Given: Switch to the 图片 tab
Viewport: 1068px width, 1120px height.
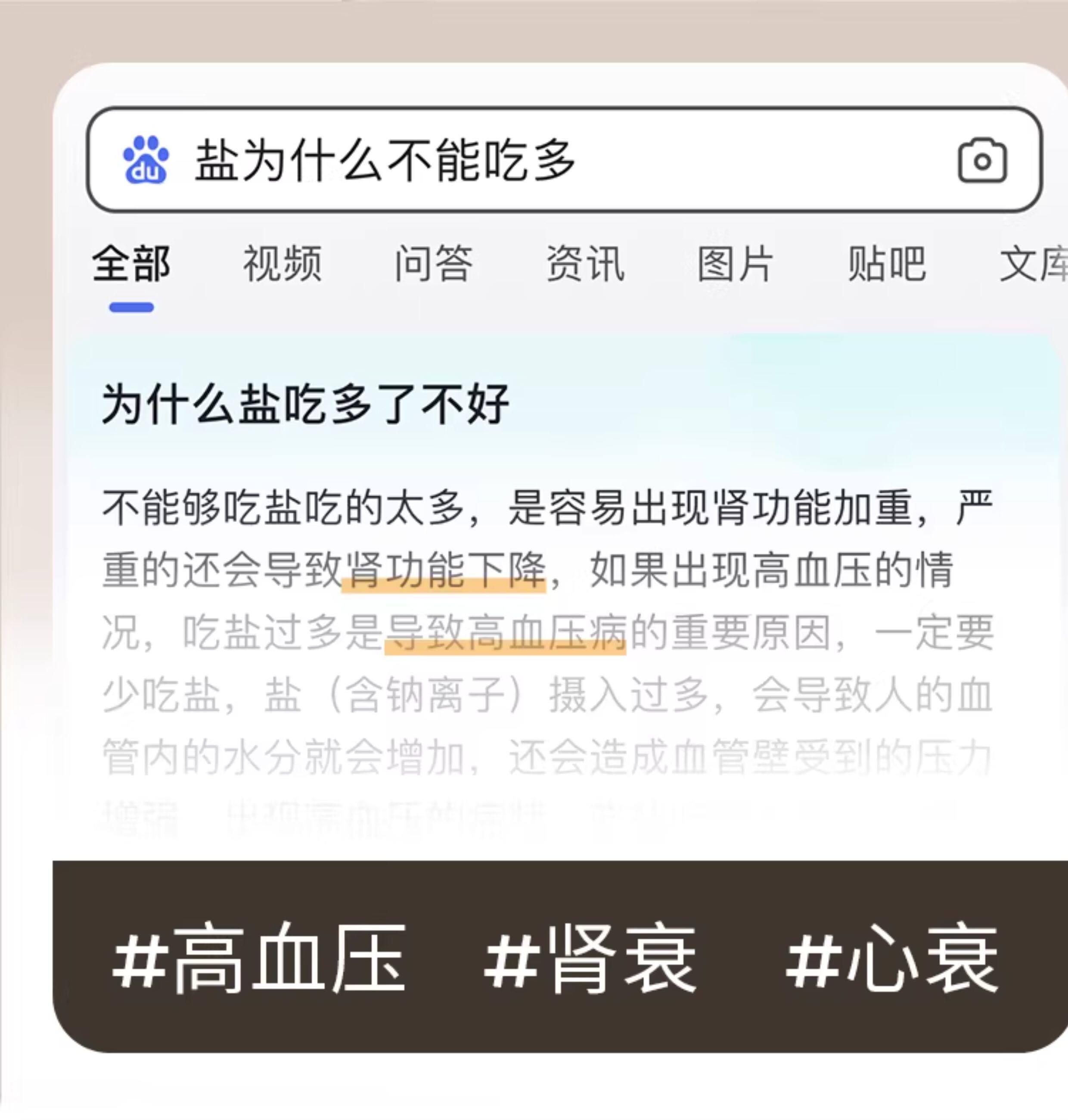Looking at the screenshot, I should [736, 264].
